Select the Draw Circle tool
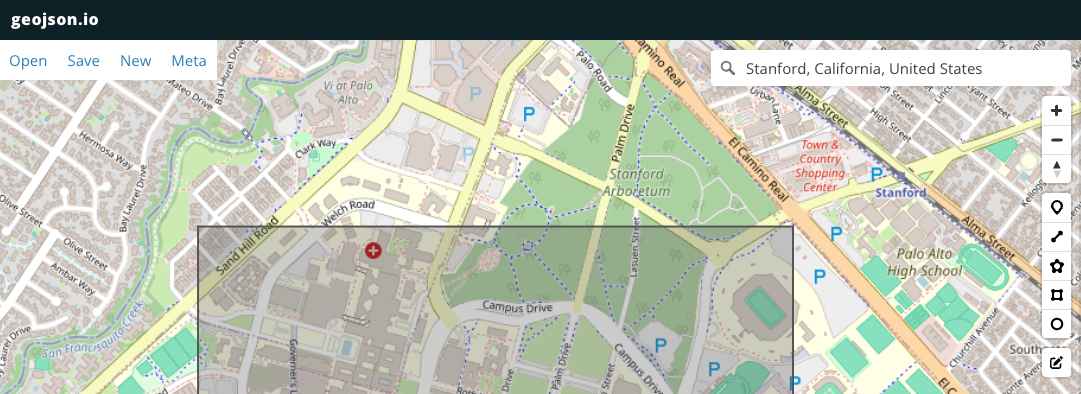1081x394 pixels. (1055, 324)
